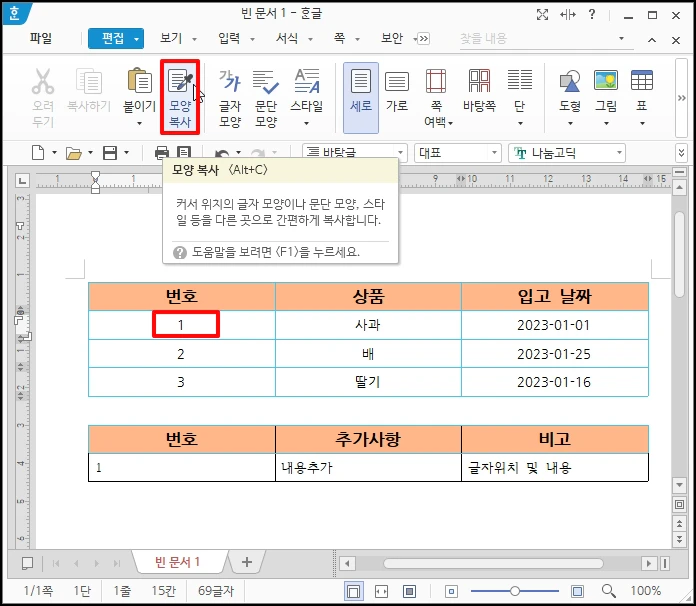
Task: Click the 100% zoom level
Action: pyautogui.click(x=646, y=591)
